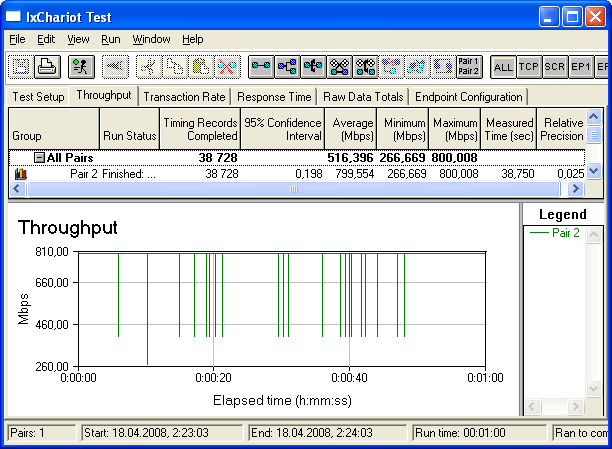Click the All Pairs average value 516,396

coord(350,158)
